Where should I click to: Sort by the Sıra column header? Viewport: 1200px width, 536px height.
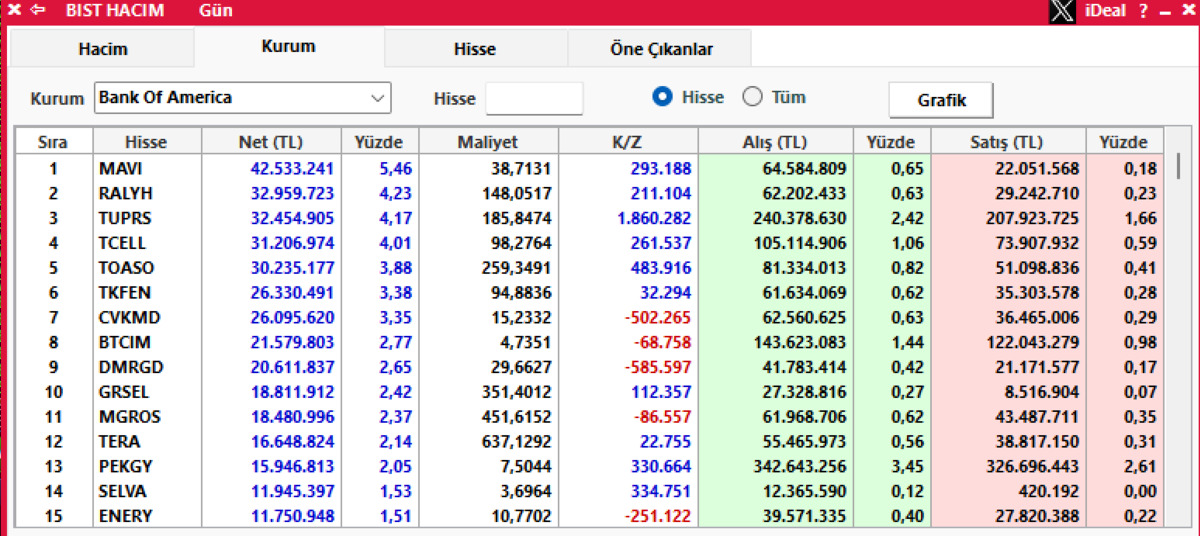(x=52, y=142)
